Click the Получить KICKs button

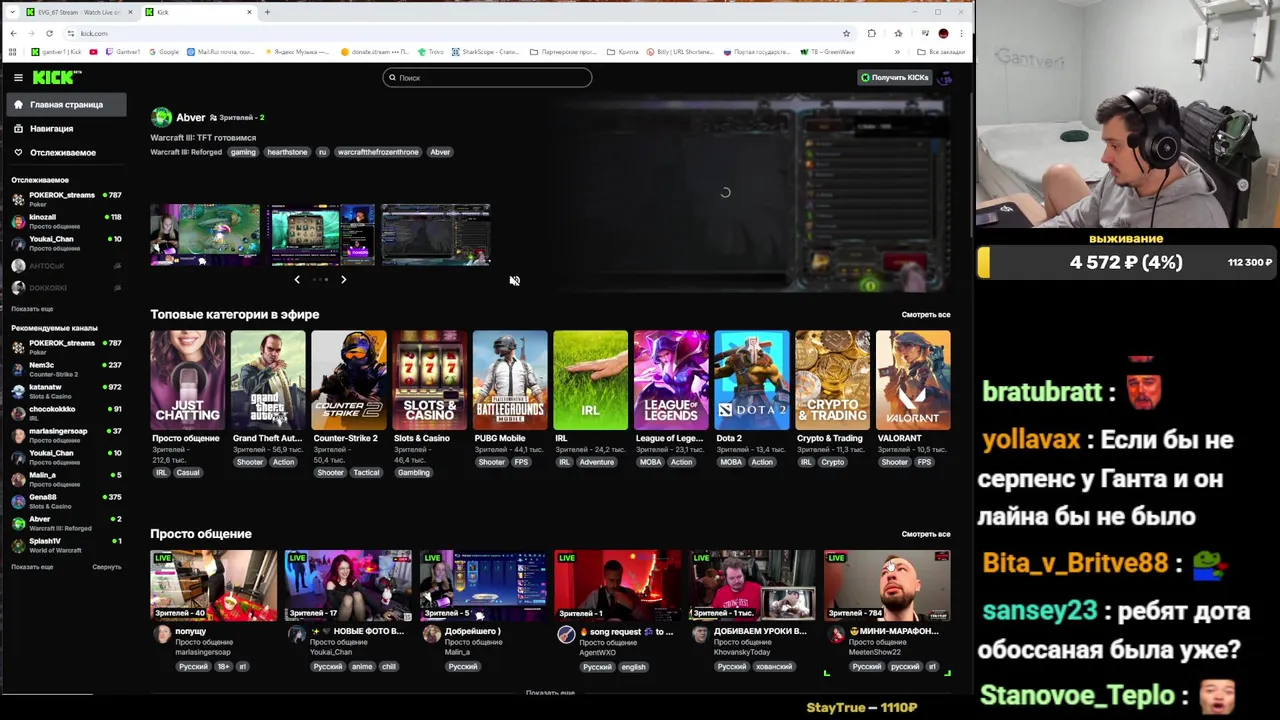pos(895,77)
